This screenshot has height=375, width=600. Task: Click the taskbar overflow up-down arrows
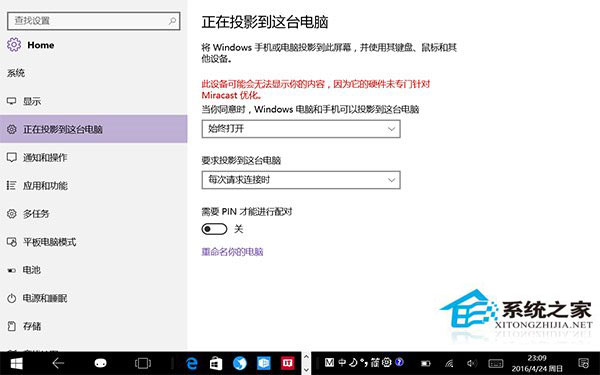coord(306,363)
